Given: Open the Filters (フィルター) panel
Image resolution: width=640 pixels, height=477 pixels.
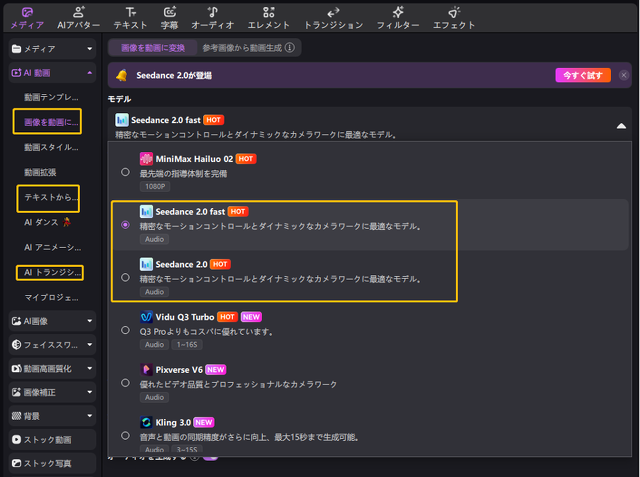Looking at the screenshot, I should (x=398, y=17).
